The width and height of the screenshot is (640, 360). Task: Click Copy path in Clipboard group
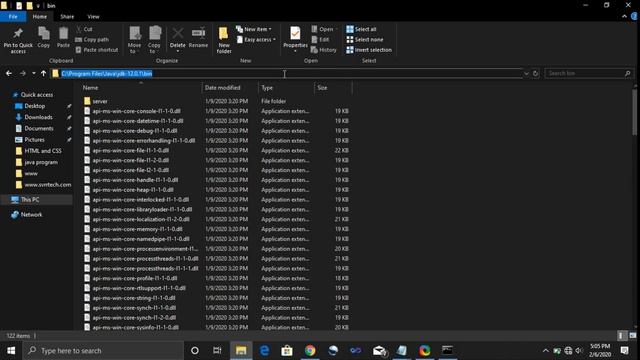pos(92,40)
